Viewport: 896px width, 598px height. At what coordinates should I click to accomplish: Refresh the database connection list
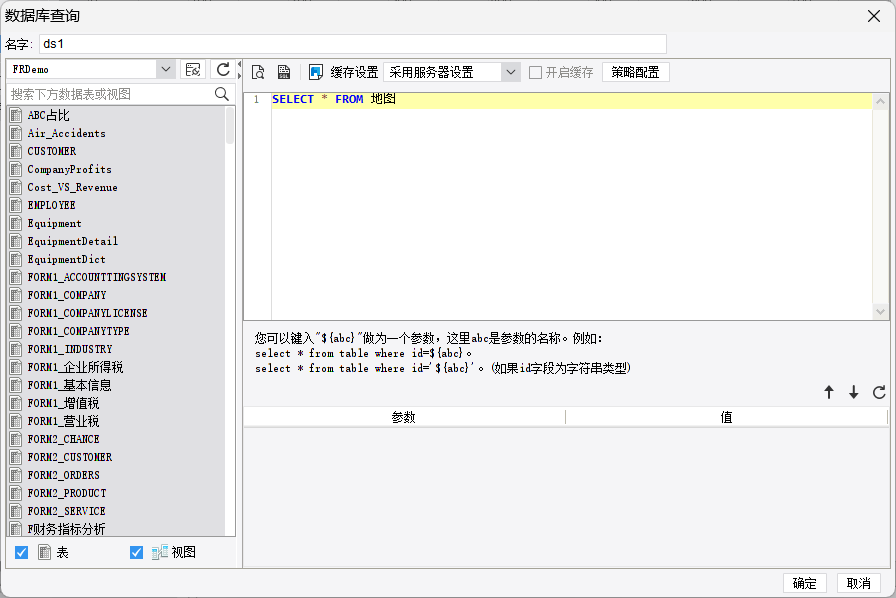pyautogui.click(x=223, y=71)
